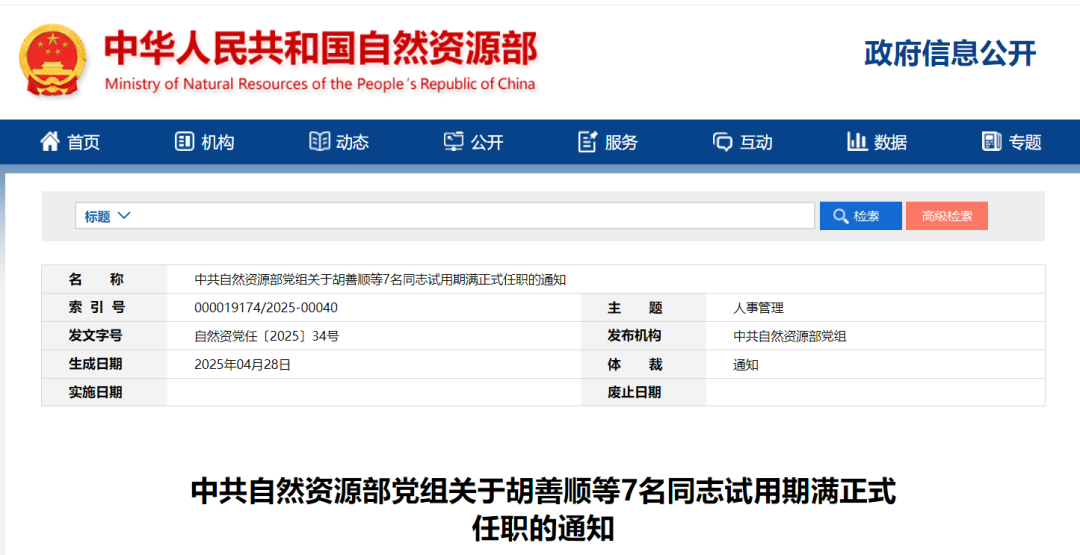The height and width of the screenshot is (555, 1080).
Task: Select index number 000019174/2025-00040
Action: [266, 308]
